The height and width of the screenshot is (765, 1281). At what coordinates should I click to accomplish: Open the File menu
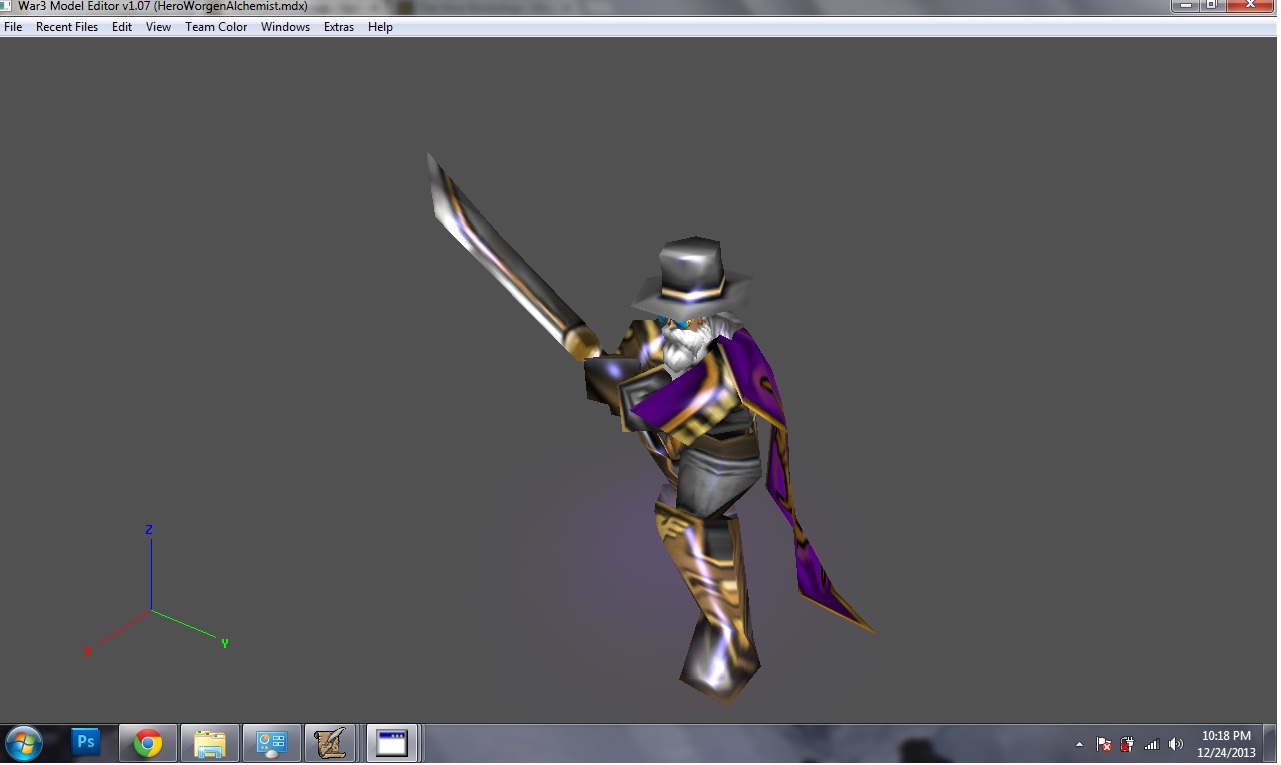13,27
